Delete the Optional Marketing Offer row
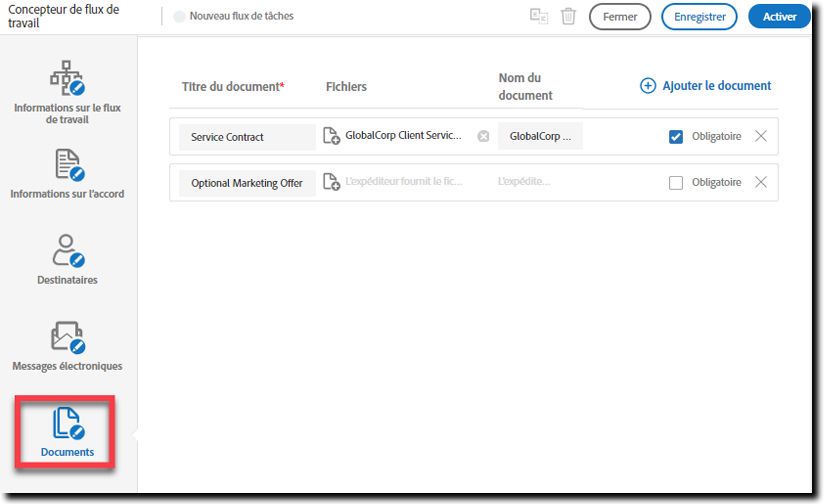This screenshot has width=830, height=504. pos(761,182)
